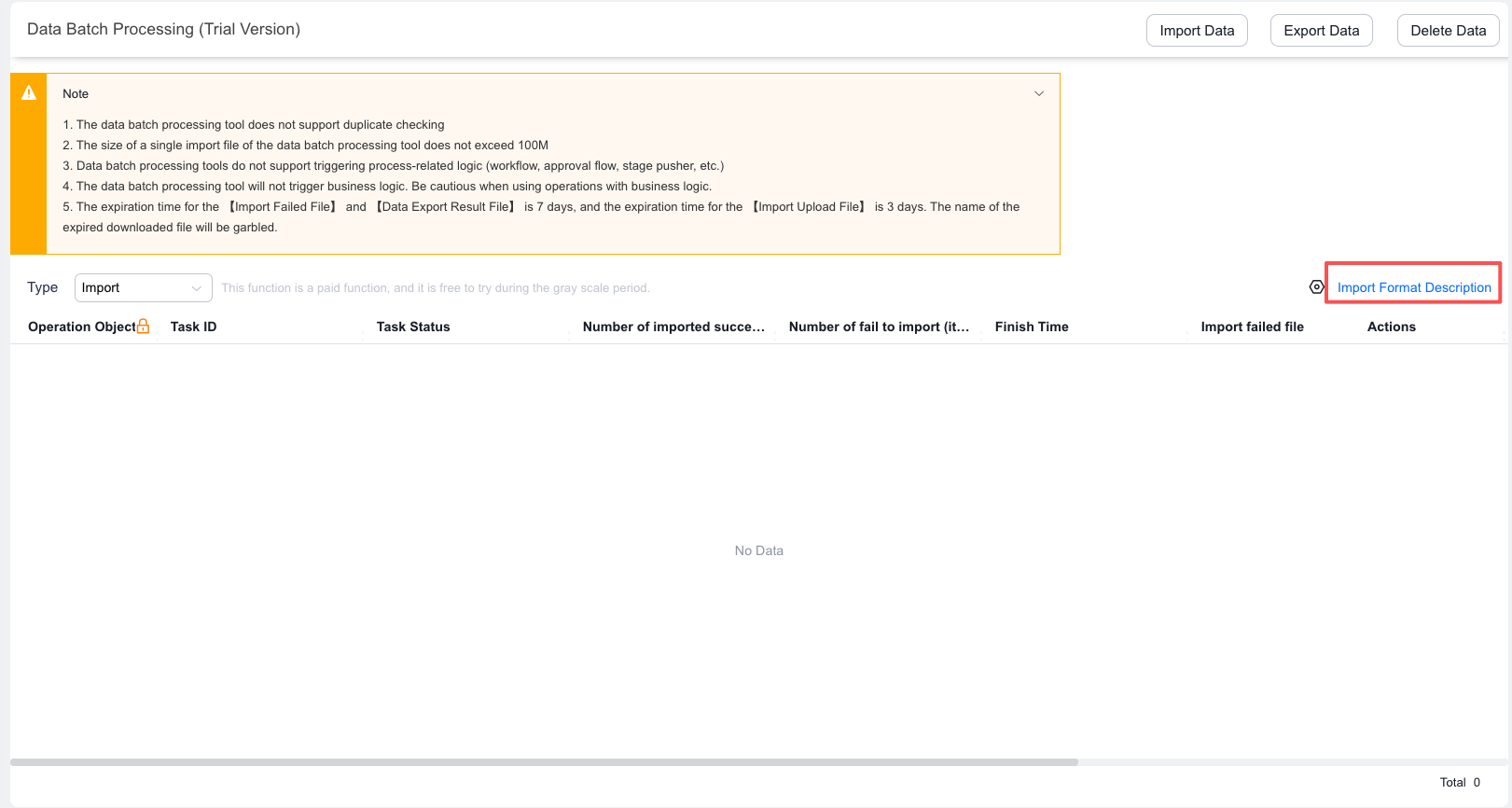Click the Data Batch Processing (Trial Version) title
This screenshot has height=808, width=1512.
pos(163,29)
